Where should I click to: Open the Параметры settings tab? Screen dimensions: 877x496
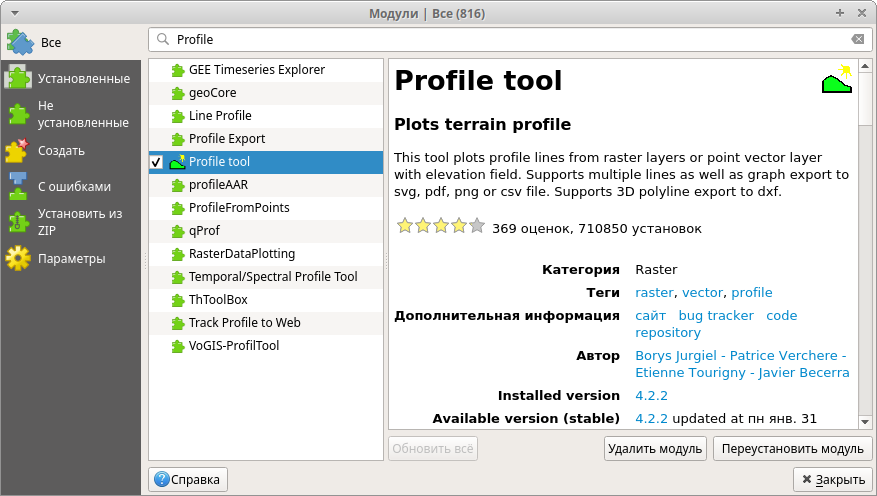pos(70,258)
